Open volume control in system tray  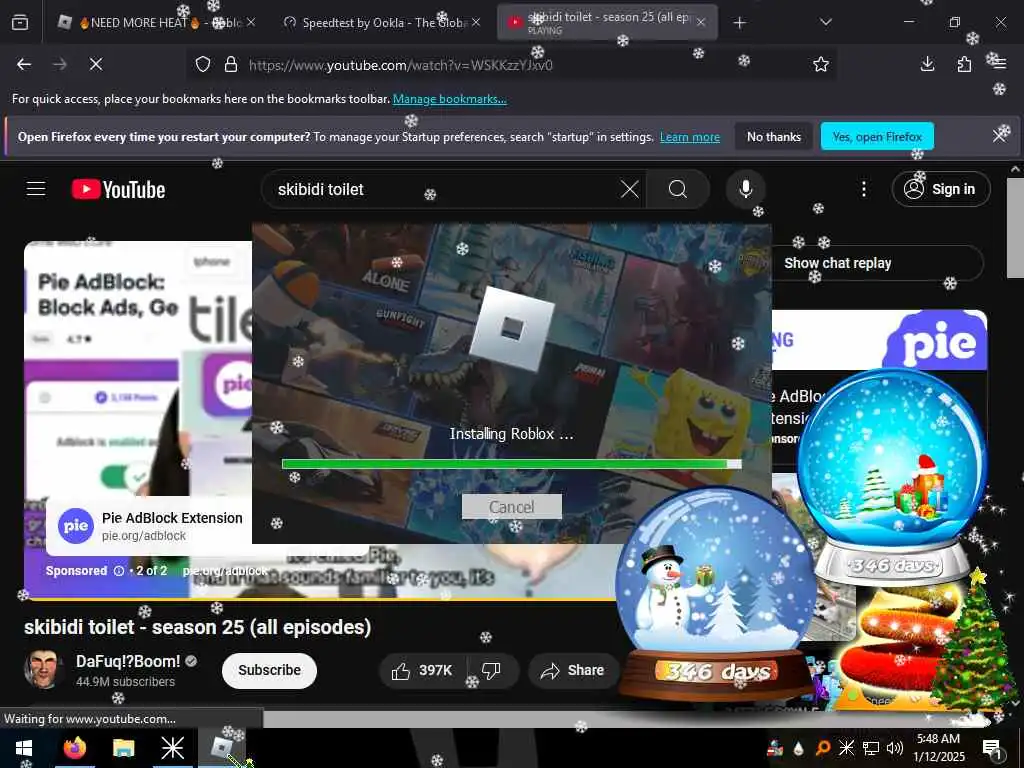(894, 748)
